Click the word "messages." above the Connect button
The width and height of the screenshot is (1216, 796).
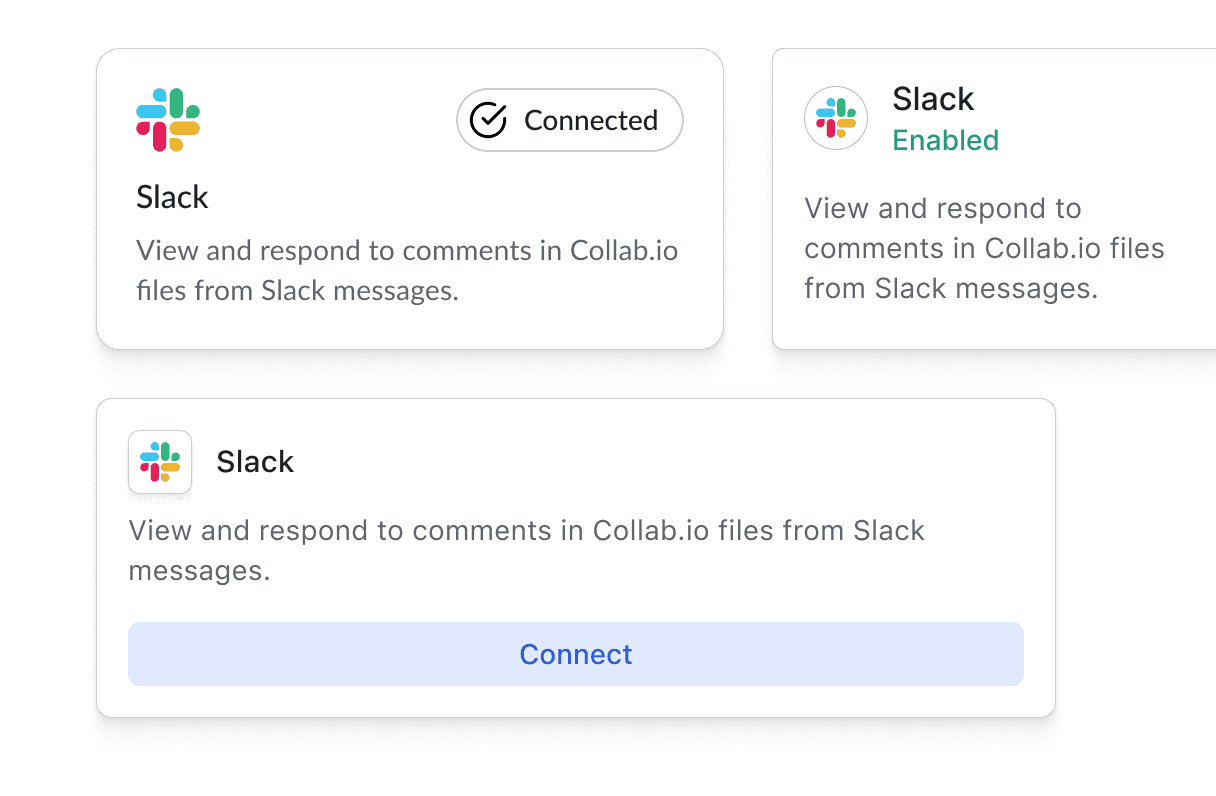click(x=200, y=571)
